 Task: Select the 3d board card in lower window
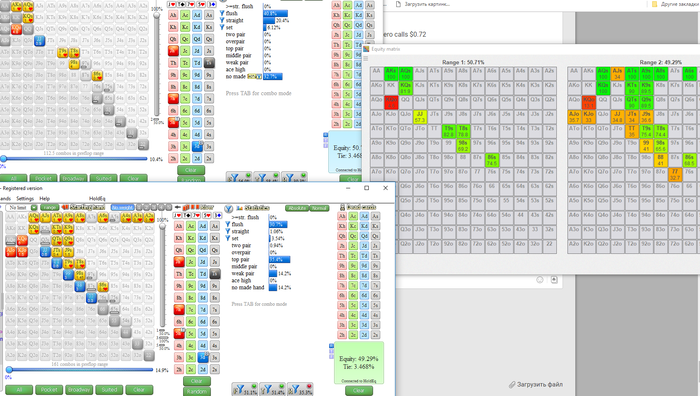pos(203,357)
